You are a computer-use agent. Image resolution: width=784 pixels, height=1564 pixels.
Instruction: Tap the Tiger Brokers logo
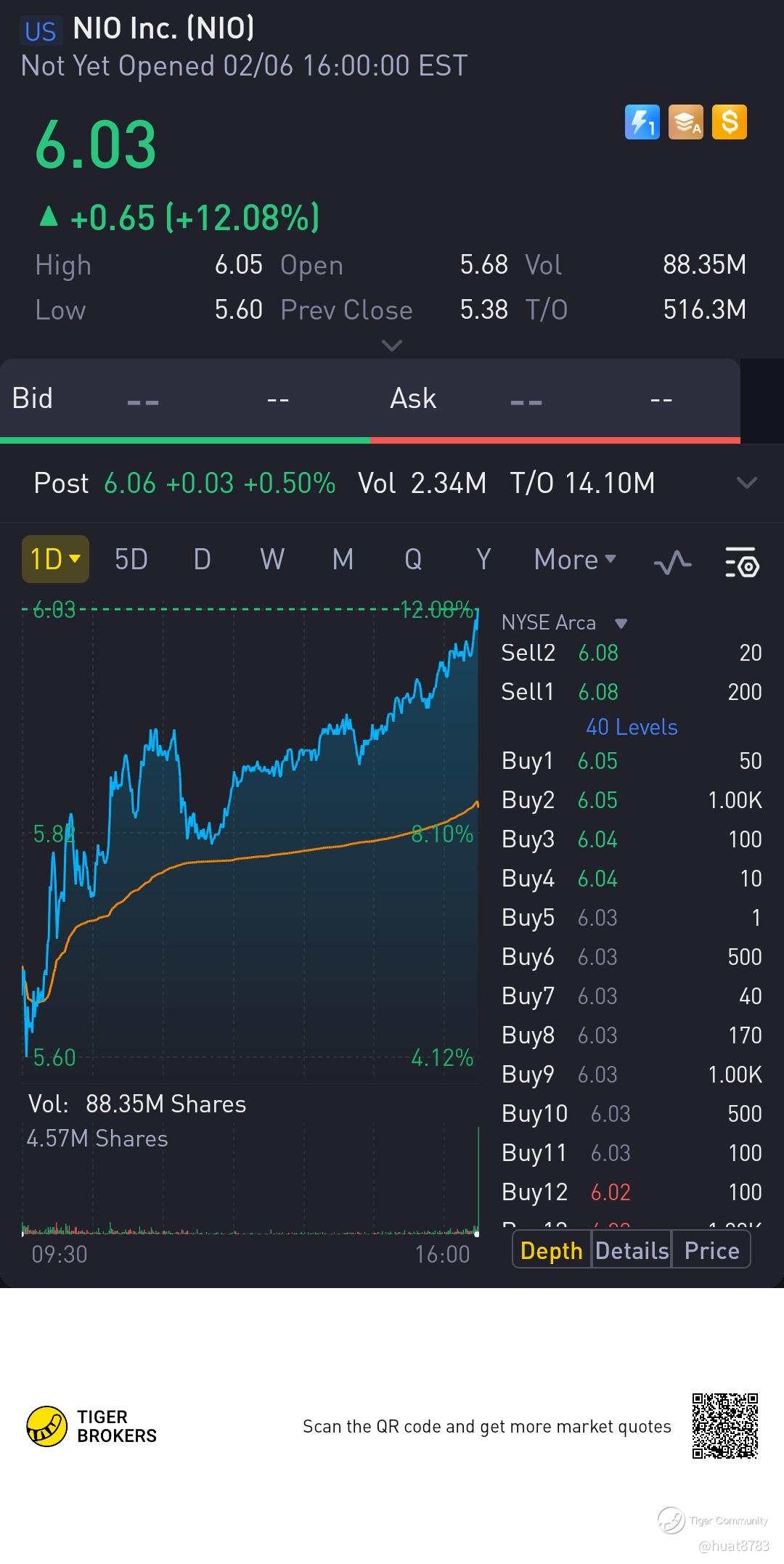pos(91,1426)
